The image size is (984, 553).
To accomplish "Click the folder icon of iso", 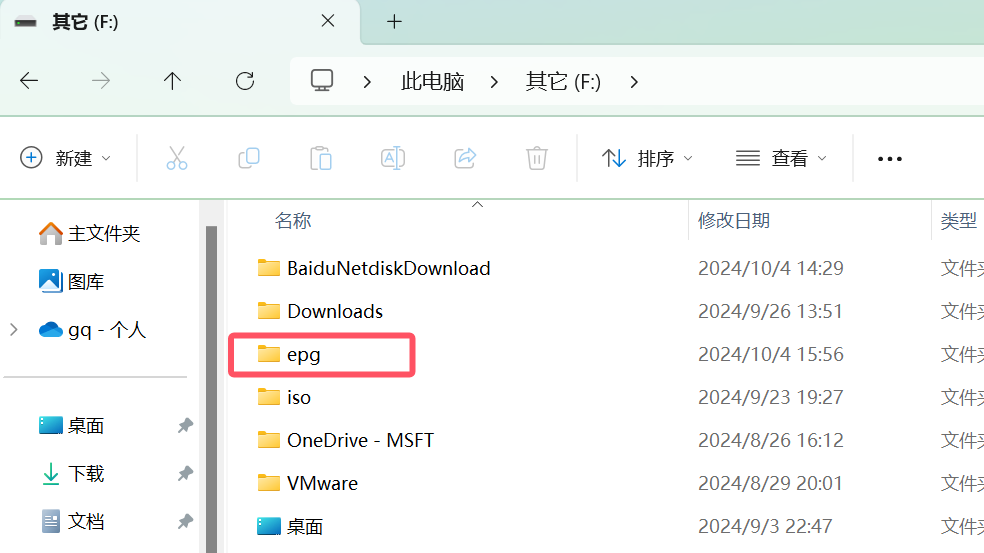I will [x=269, y=397].
